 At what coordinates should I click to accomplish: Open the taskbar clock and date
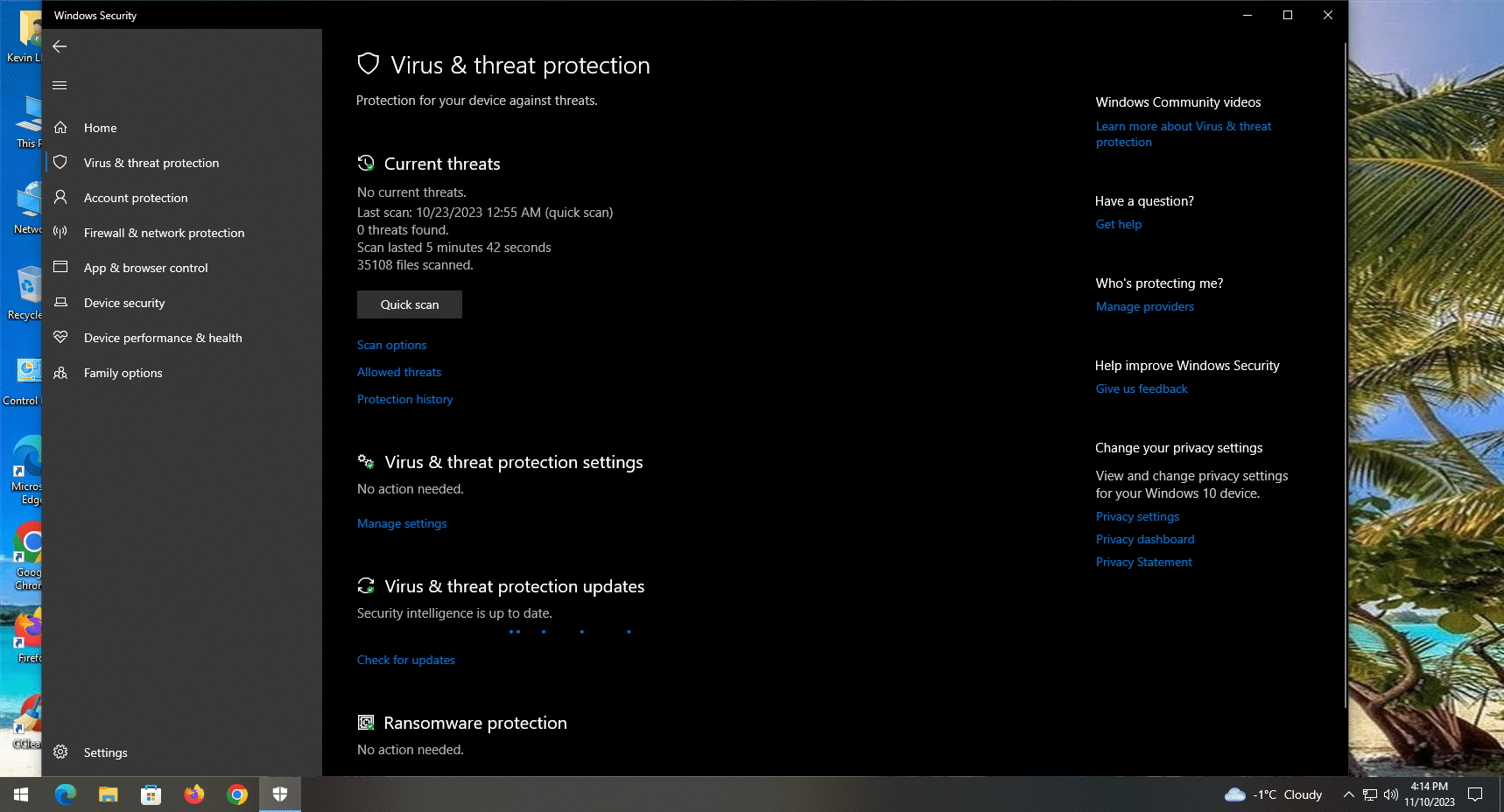pos(1430,794)
